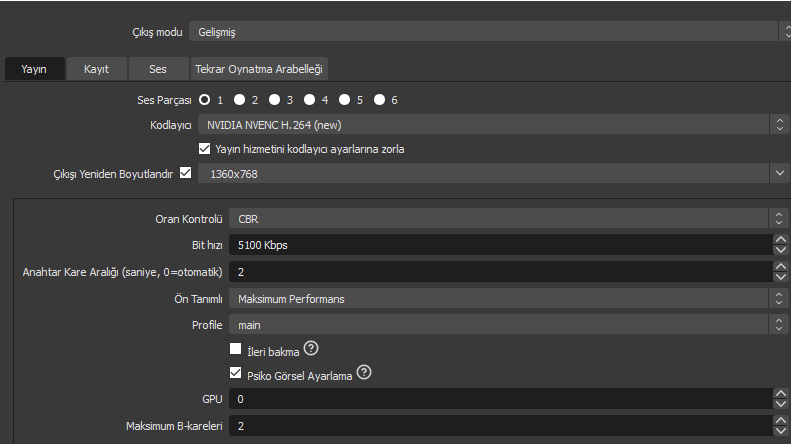The height and width of the screenshot is (444, 791).
Task: Decrease Bit hızı with down arrow
Action: tap(780, 250)
